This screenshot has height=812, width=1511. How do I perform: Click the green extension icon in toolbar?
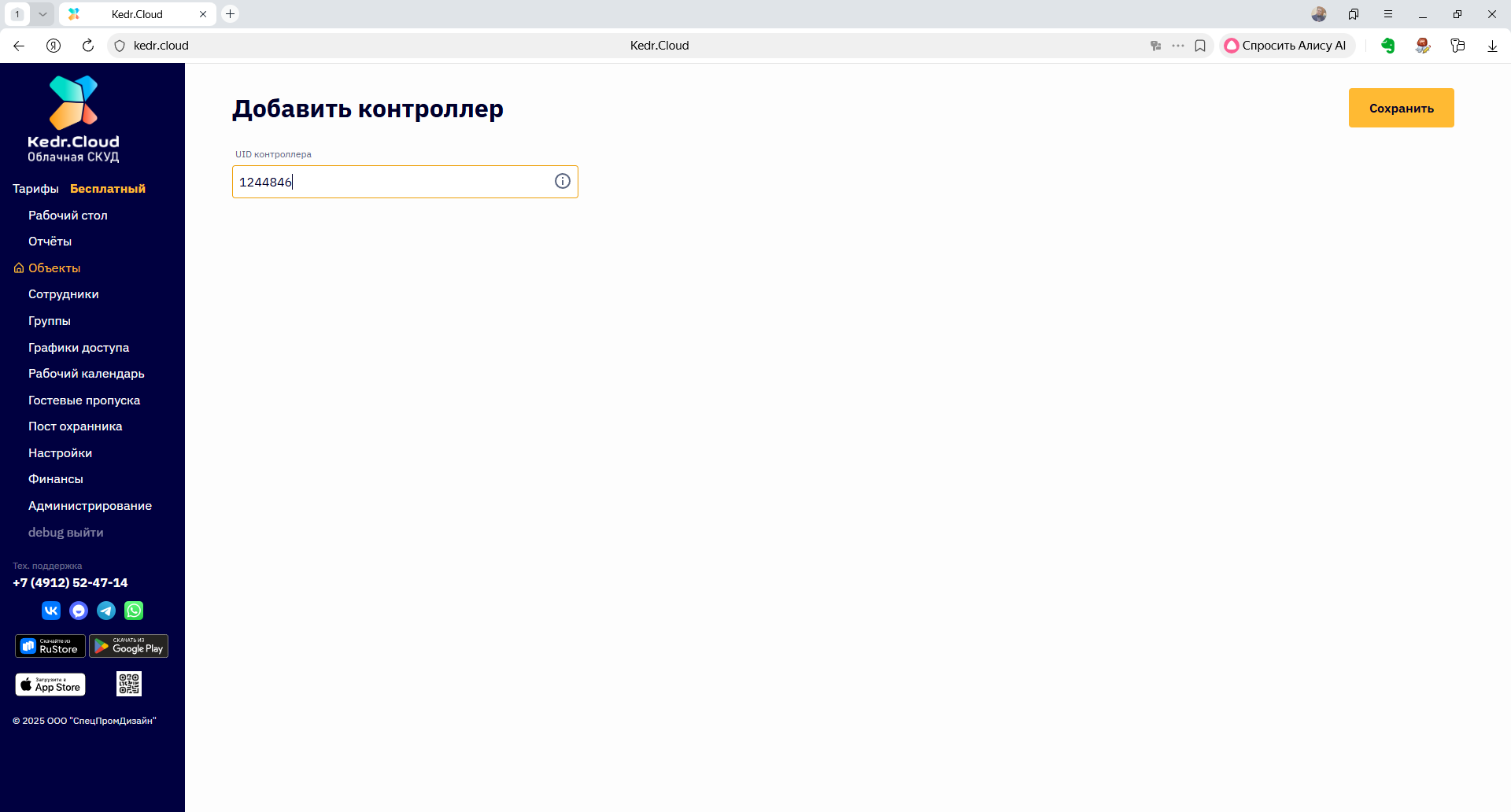[x=1388, y=46]
